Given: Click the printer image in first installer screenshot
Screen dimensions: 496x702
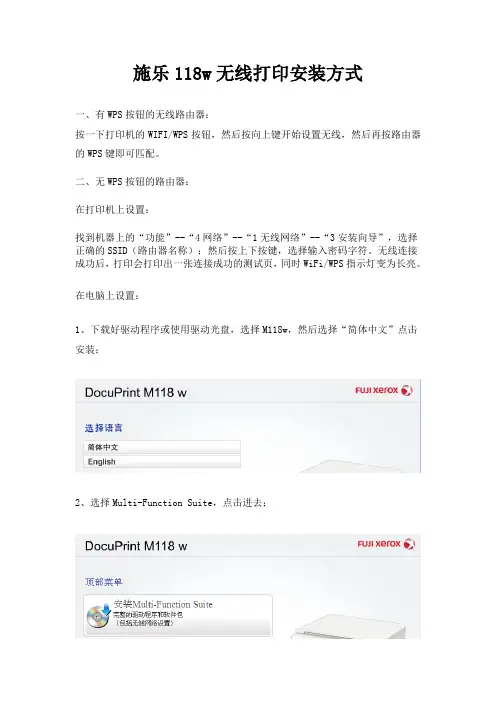Looking at the screenshot, I should coord(354,466).
